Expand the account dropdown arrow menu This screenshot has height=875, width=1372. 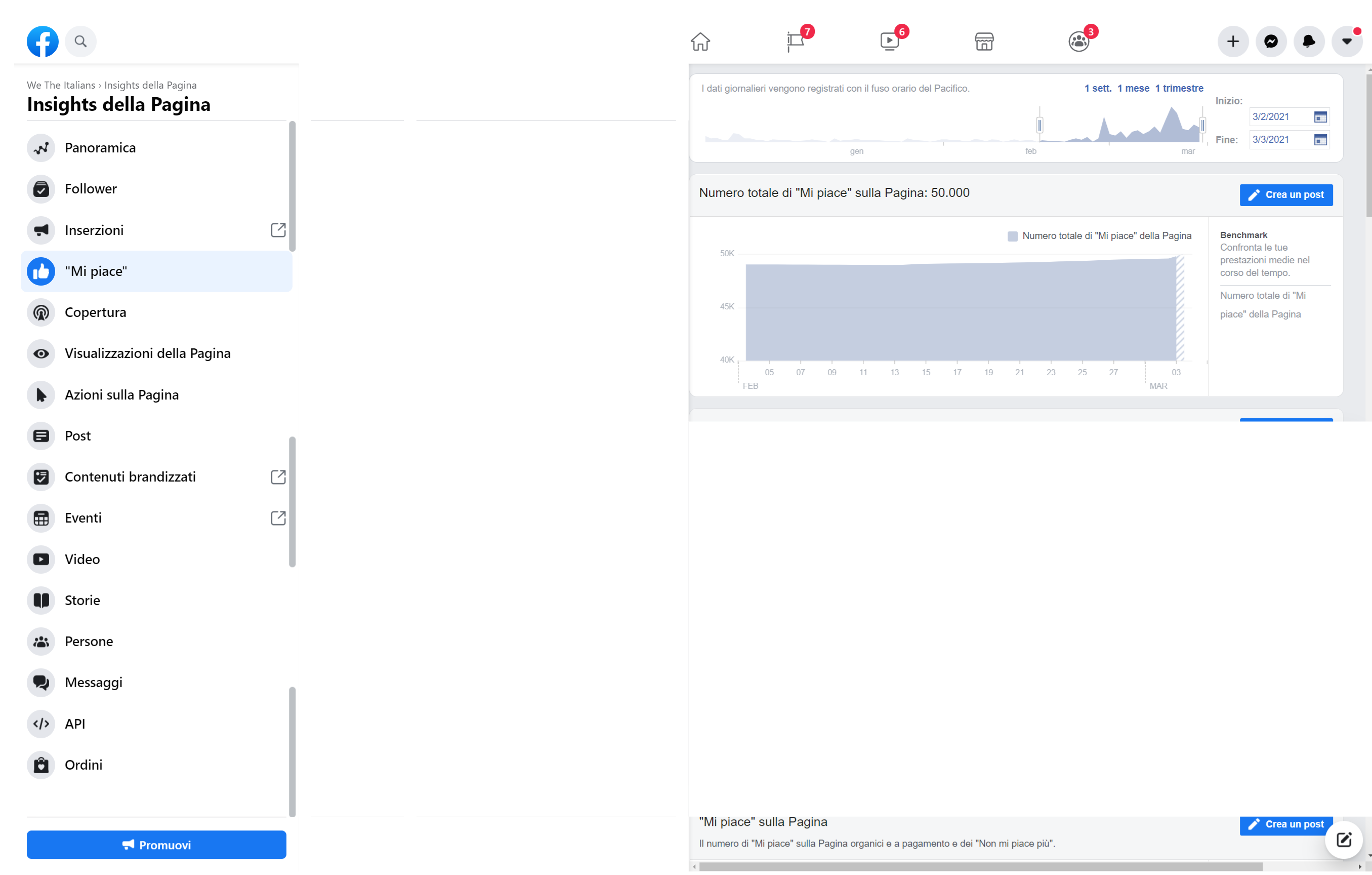[1346, 41]
